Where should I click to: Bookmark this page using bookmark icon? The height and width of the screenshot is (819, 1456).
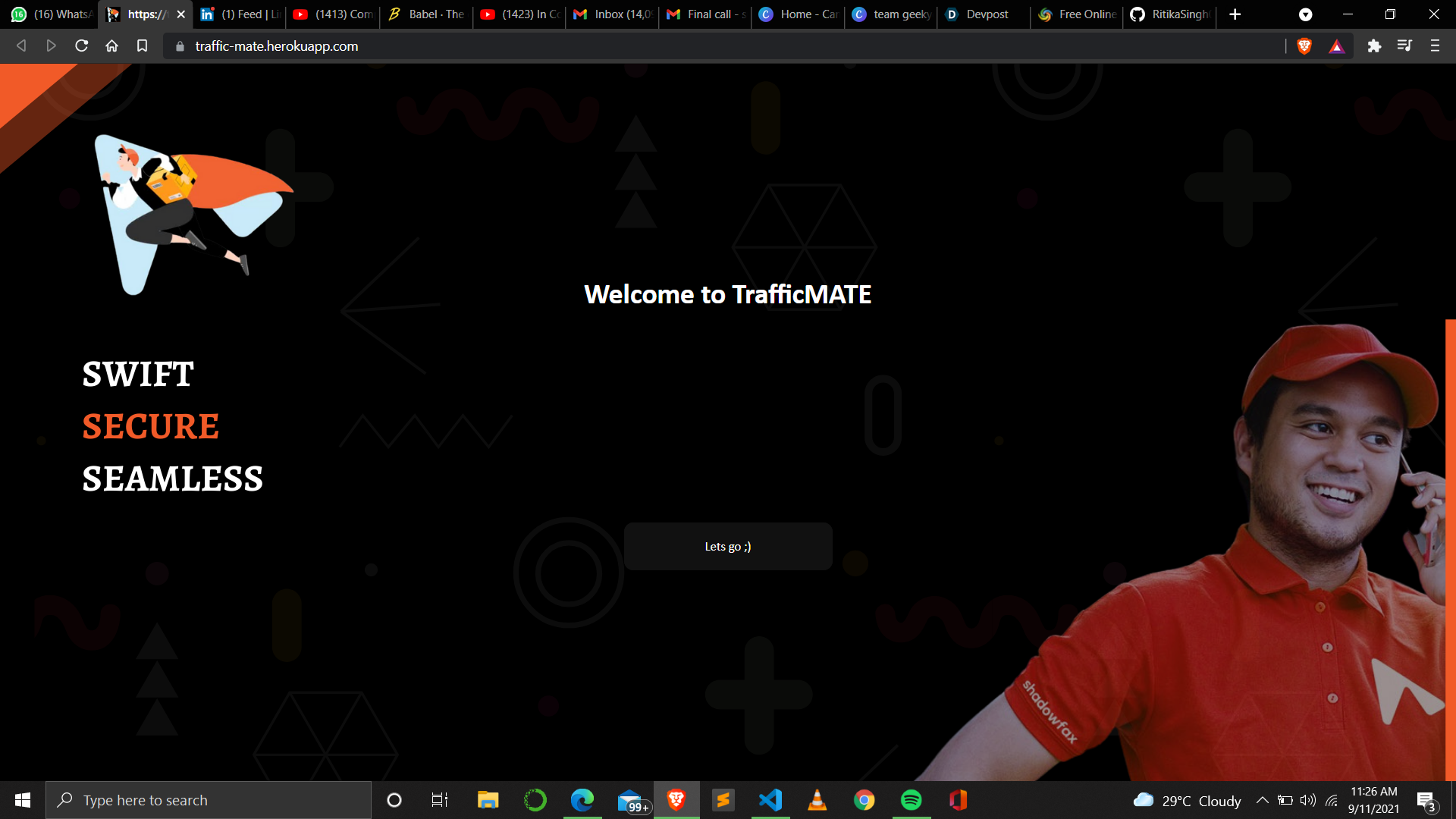tap(142, 46)
